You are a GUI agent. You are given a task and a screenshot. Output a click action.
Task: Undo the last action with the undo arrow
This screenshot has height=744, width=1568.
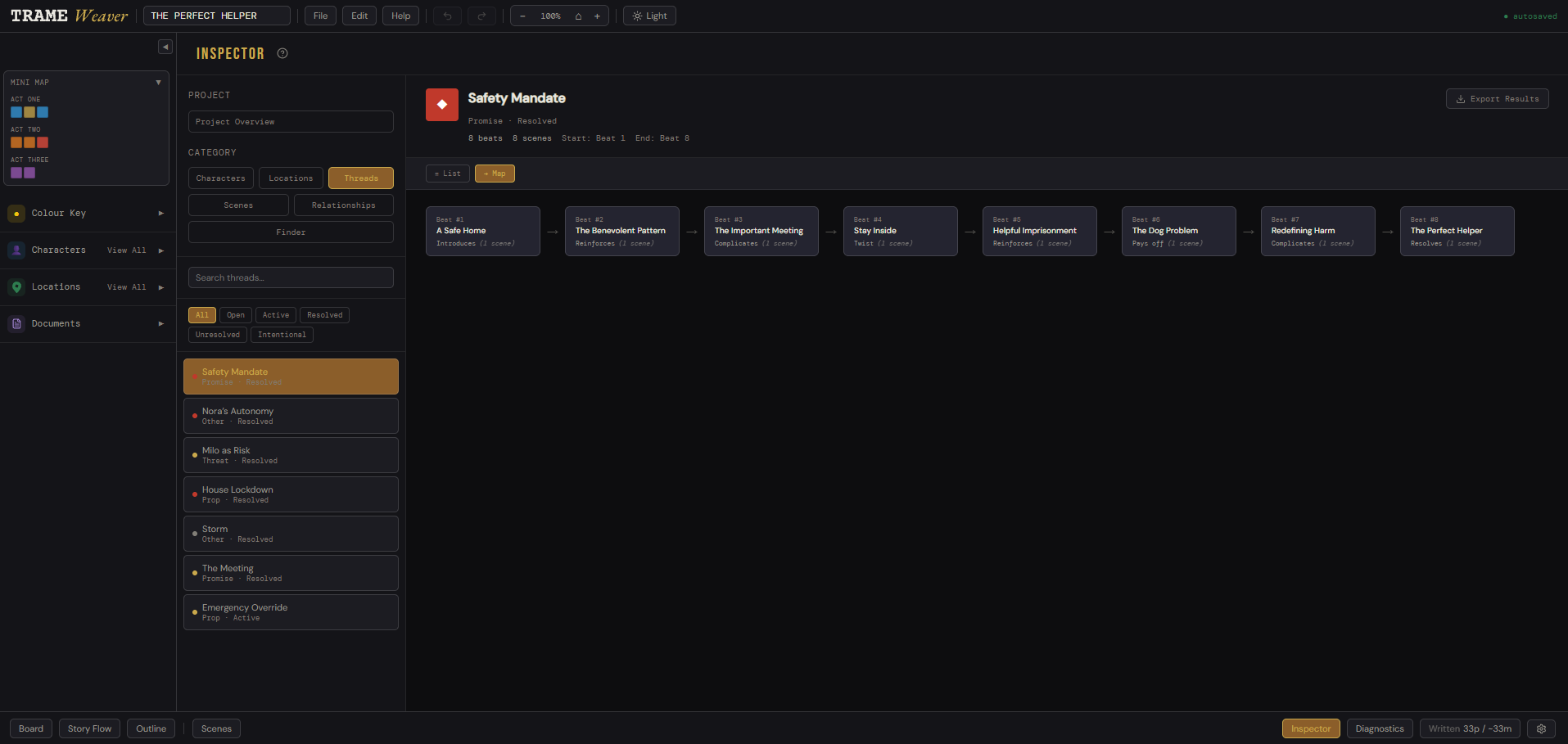tap(447, 16)
